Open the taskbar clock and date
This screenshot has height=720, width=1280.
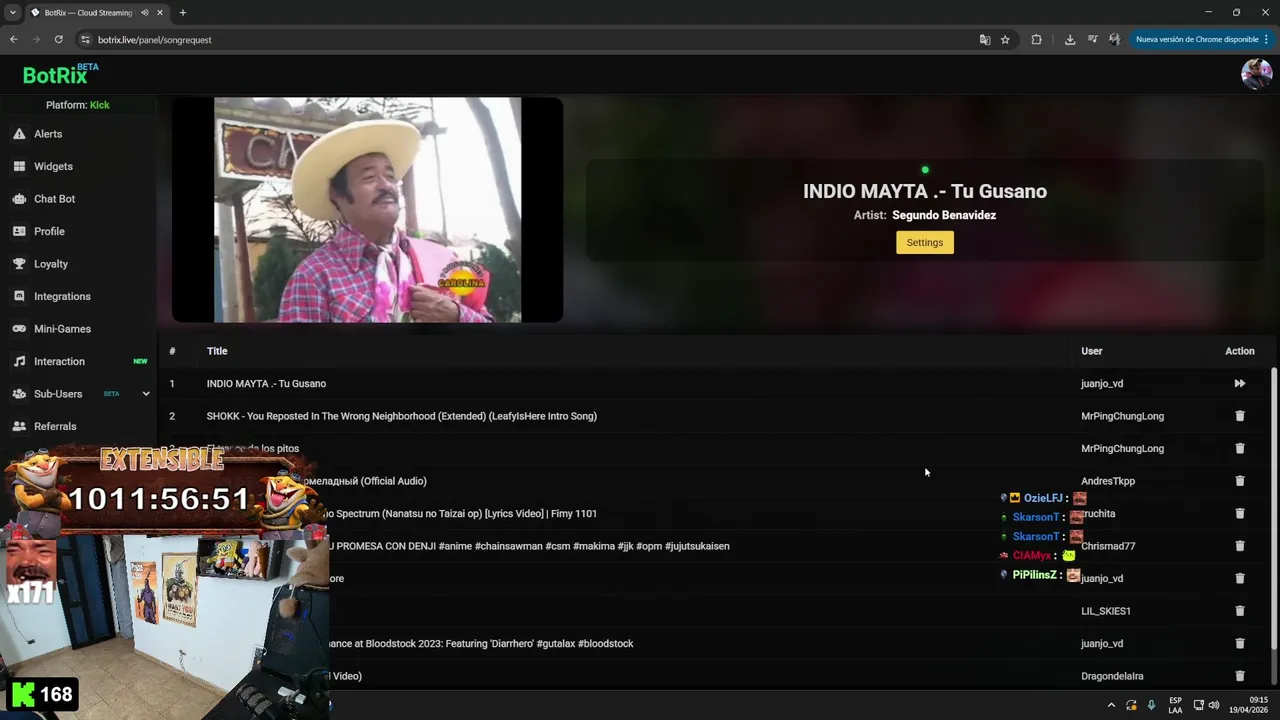[x=1249, y=705]
